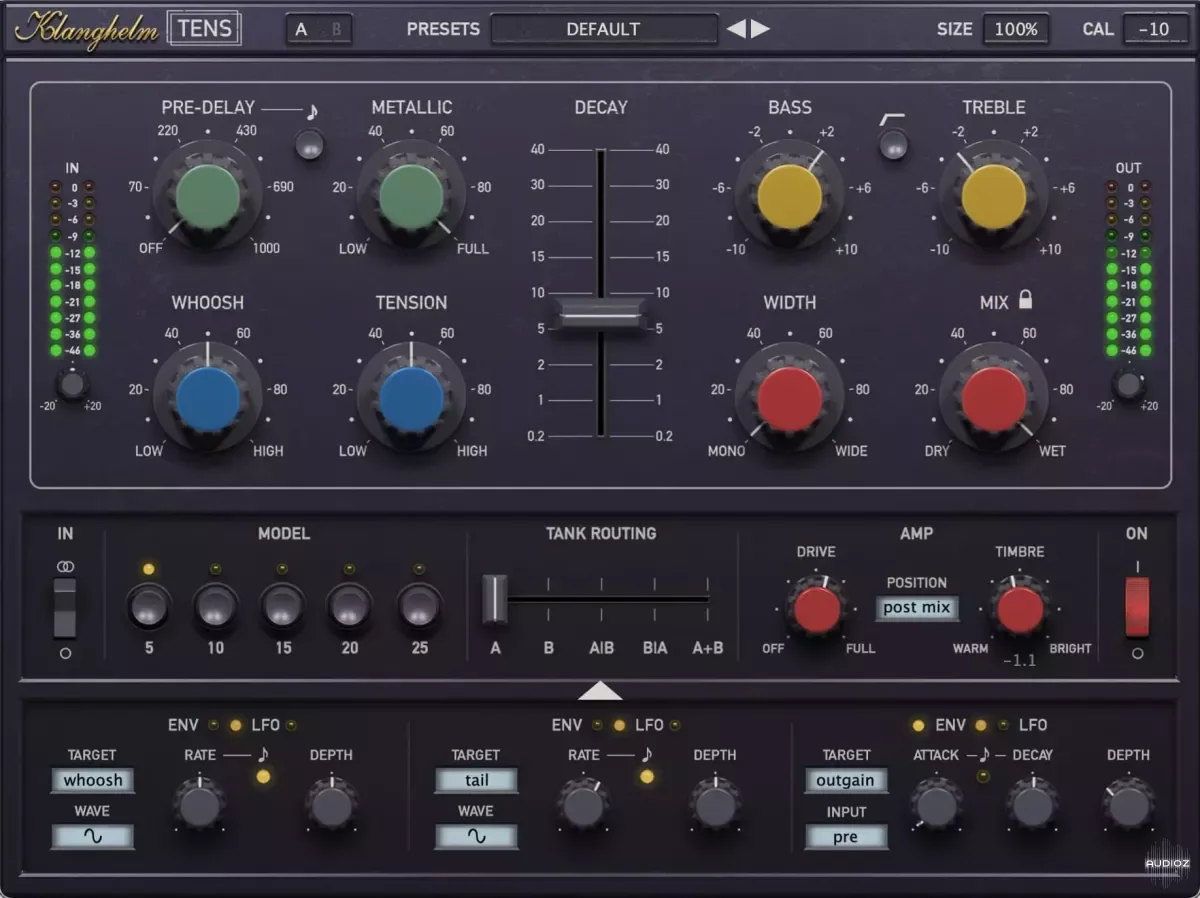Click the Amp Timbre knob
Screen dimensions: 1200x898
pos(1020,609)
